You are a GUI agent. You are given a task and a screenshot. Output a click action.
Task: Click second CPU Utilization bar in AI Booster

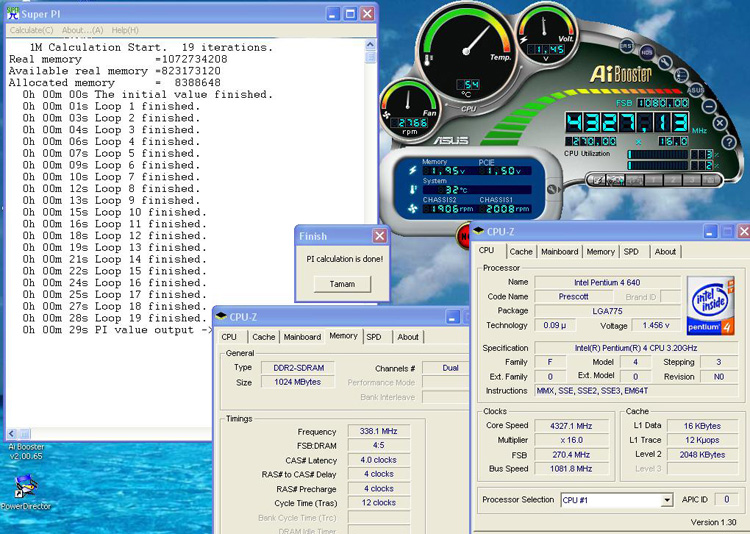[x=658, y=166]
